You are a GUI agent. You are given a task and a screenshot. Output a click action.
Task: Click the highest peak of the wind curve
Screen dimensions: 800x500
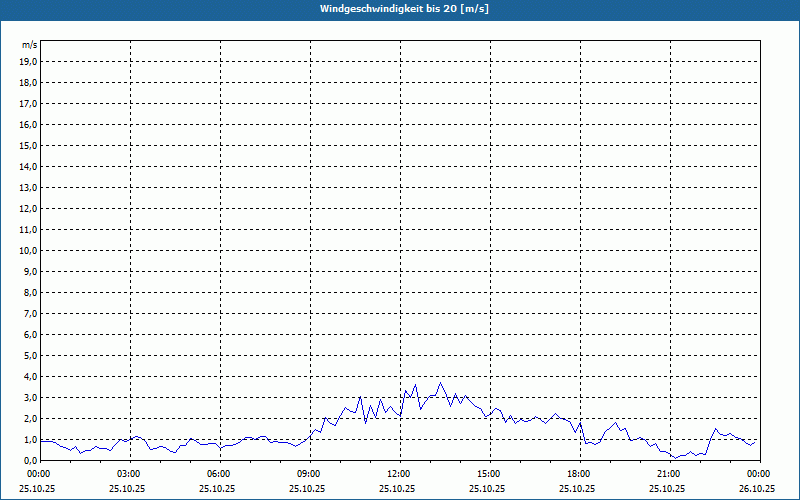click(x=440, y=382)
